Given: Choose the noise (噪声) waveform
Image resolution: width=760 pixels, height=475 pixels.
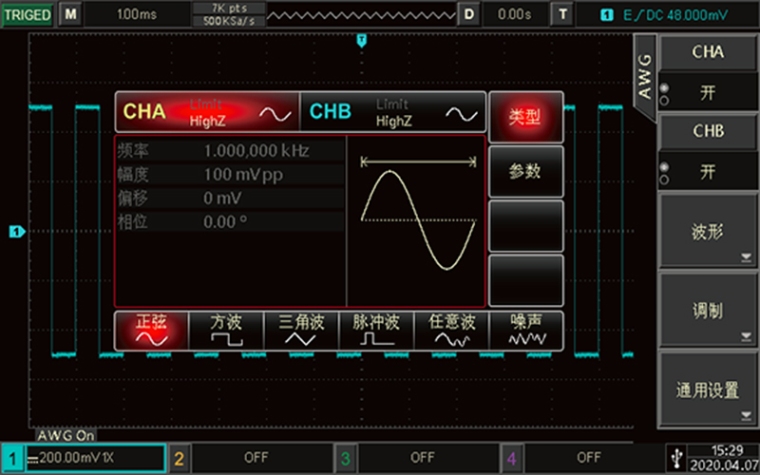Looking at the screenshot, I should pos(524,330).
